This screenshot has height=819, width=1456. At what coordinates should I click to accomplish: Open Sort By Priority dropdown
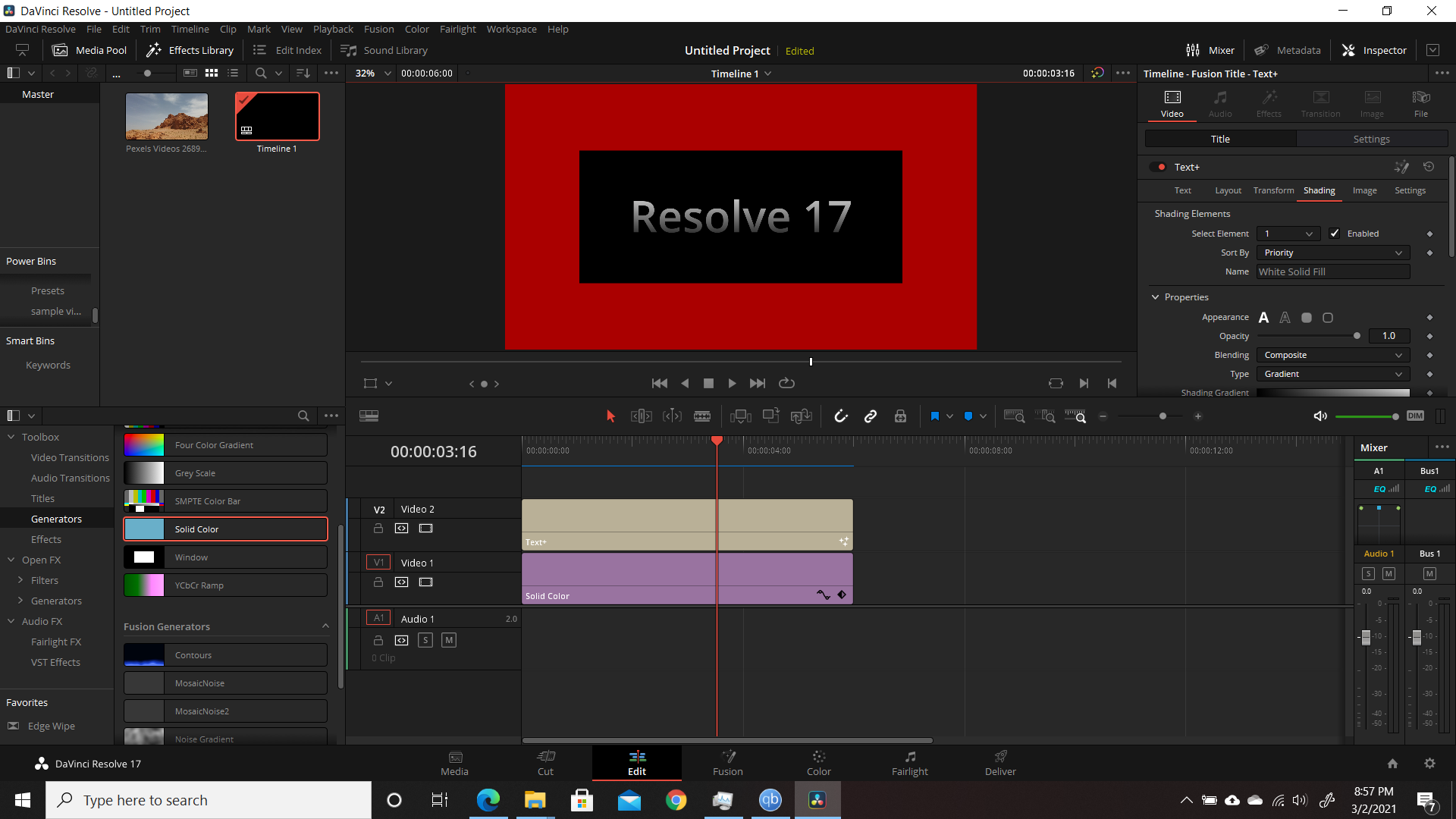1333,253
